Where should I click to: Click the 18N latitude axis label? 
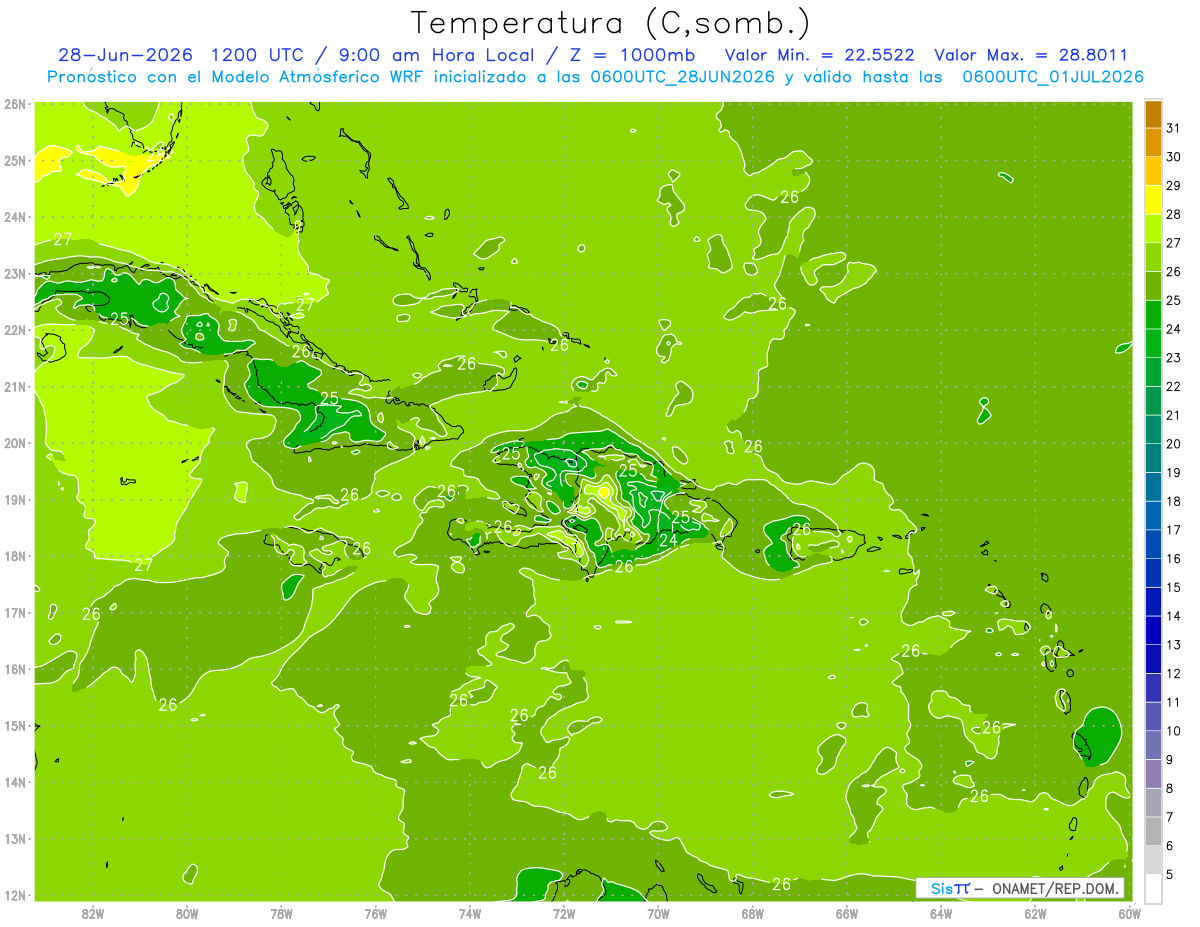point(14,556)
